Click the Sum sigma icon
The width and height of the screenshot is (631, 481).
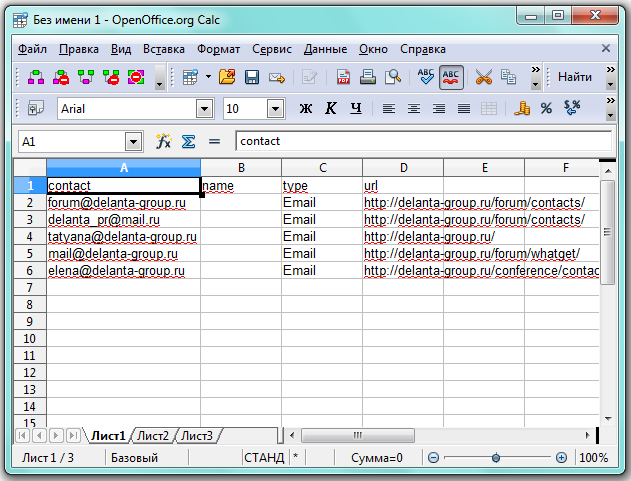click(188, 141)
